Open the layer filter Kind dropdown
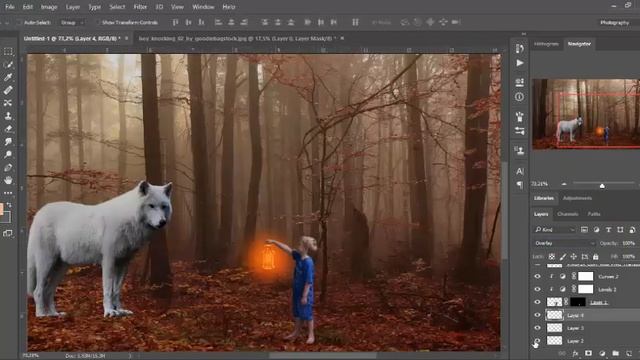 (555, 230)
